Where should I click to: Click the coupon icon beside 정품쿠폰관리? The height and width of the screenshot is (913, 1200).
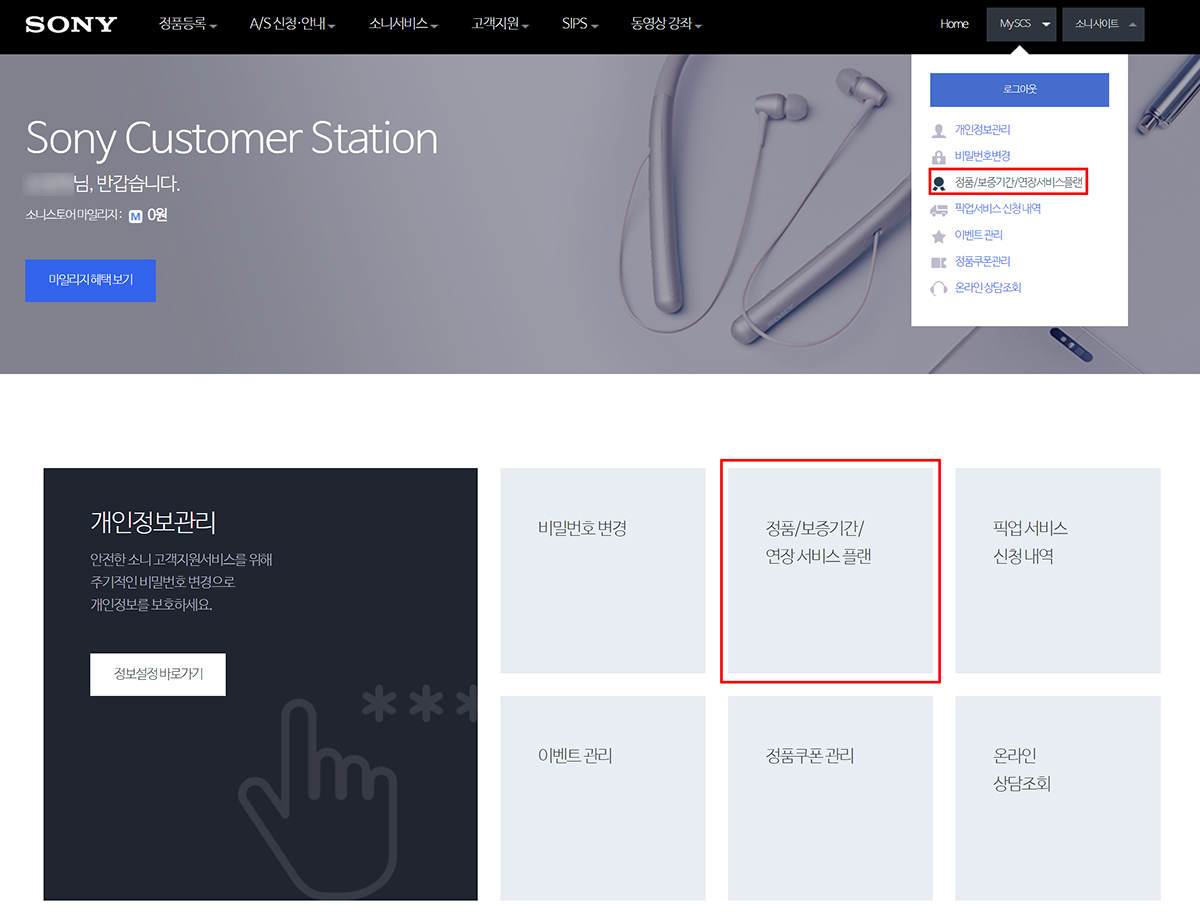938,262
